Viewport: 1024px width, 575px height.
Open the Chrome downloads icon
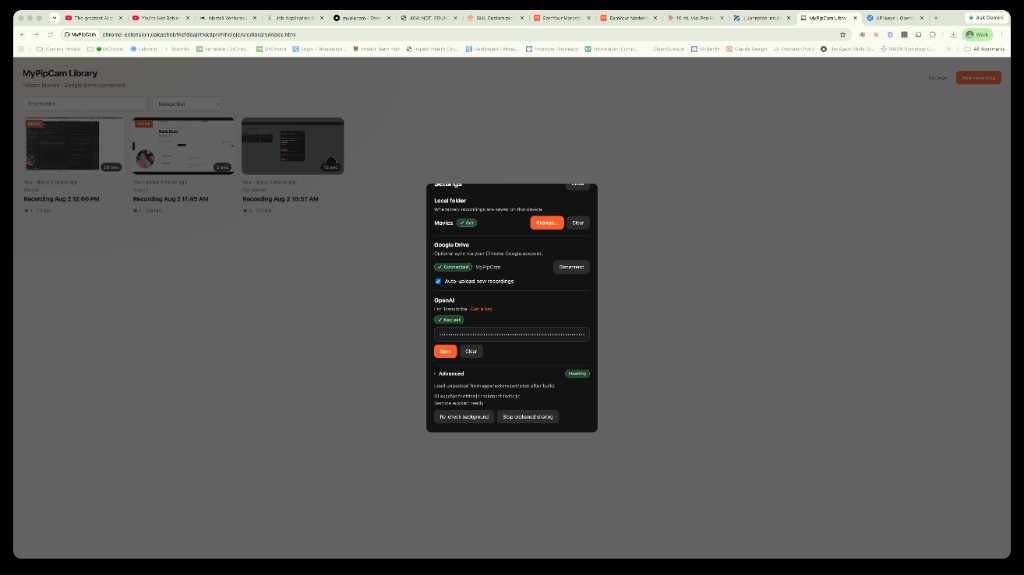pos(953,35)
